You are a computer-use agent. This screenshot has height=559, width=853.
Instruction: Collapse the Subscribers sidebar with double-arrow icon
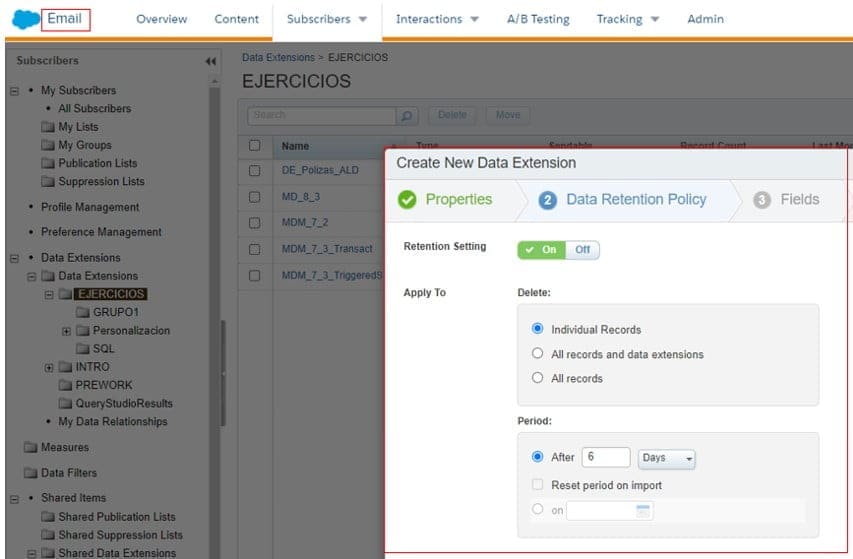(210, 61)
